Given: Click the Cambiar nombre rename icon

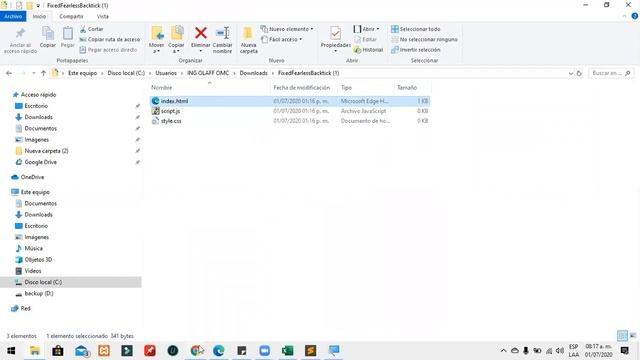Looking at the screenshot, I should tap(222, 33).
